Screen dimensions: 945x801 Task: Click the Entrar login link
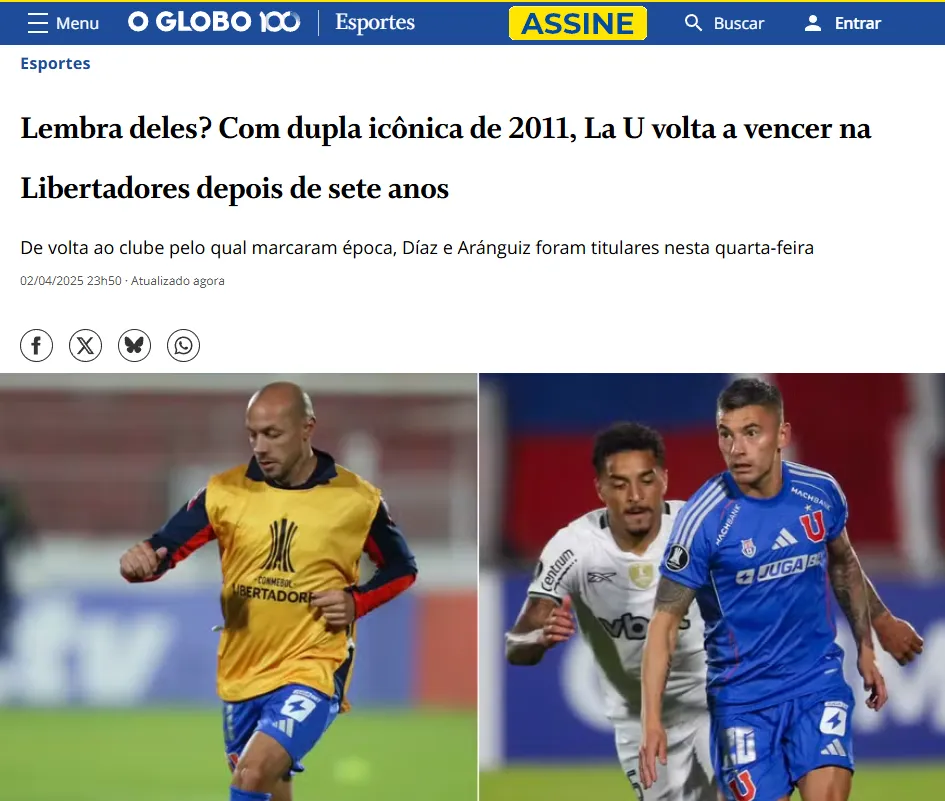click(858, 23)
